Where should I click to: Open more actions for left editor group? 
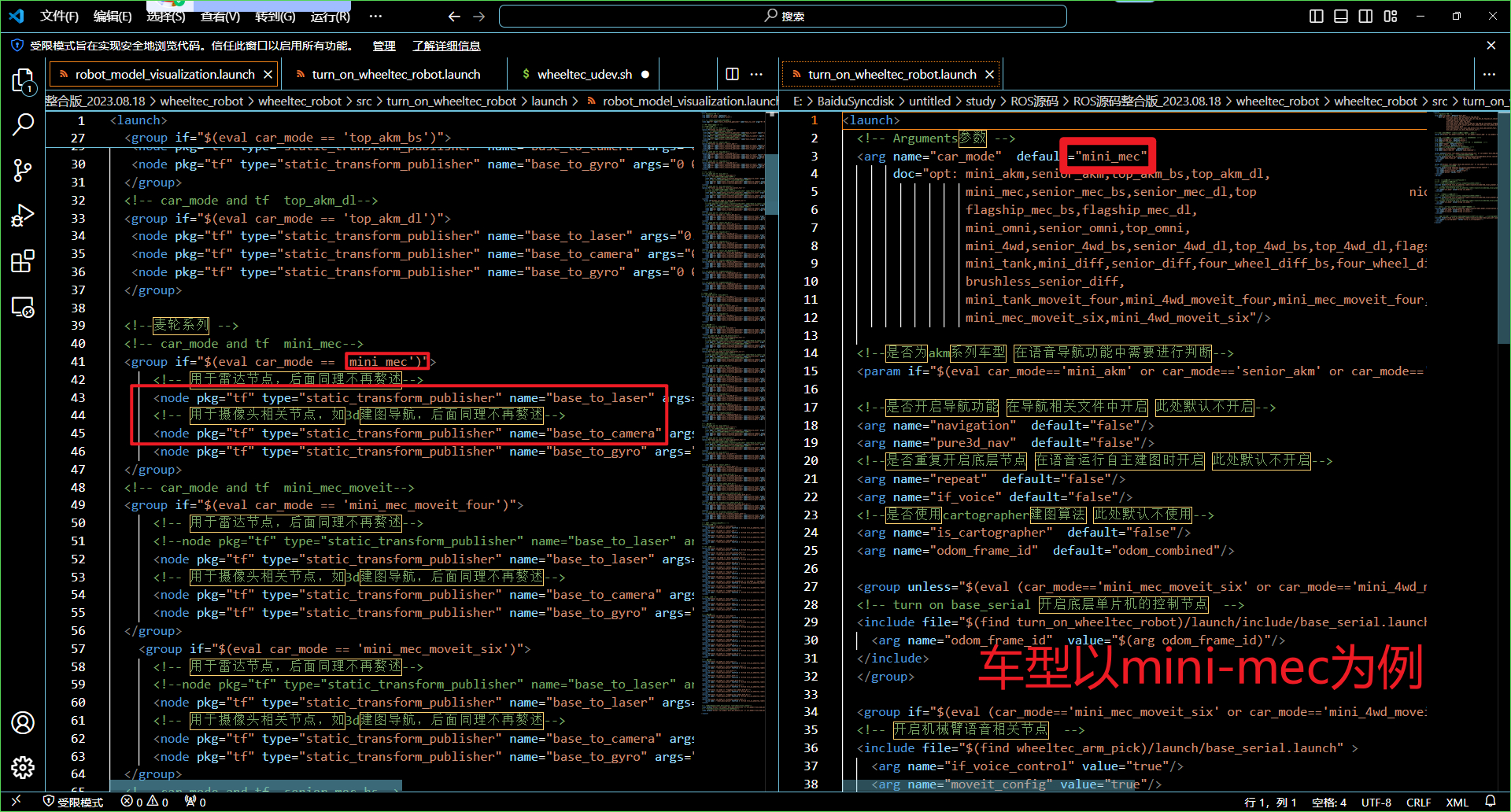pyautogui.click(x=756, y=74)
